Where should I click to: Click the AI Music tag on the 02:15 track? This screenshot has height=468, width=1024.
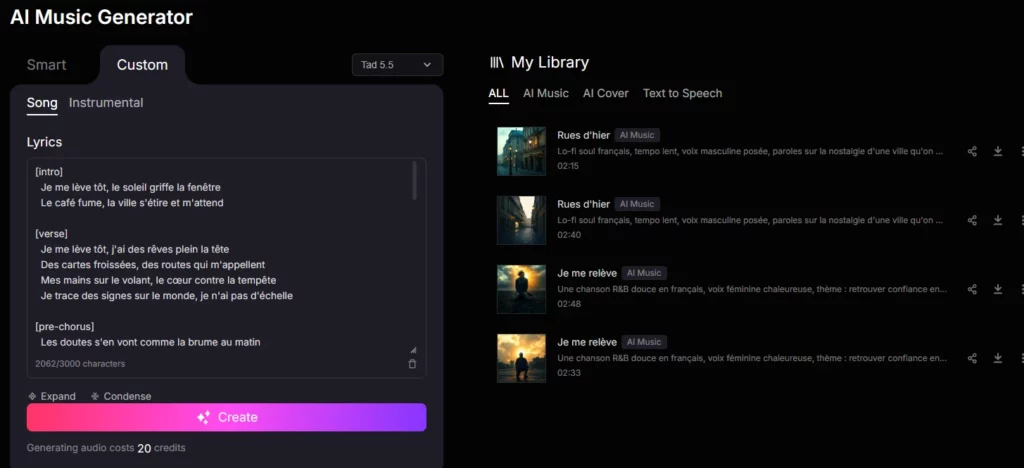pyautogui.click(x=637, y=135)
